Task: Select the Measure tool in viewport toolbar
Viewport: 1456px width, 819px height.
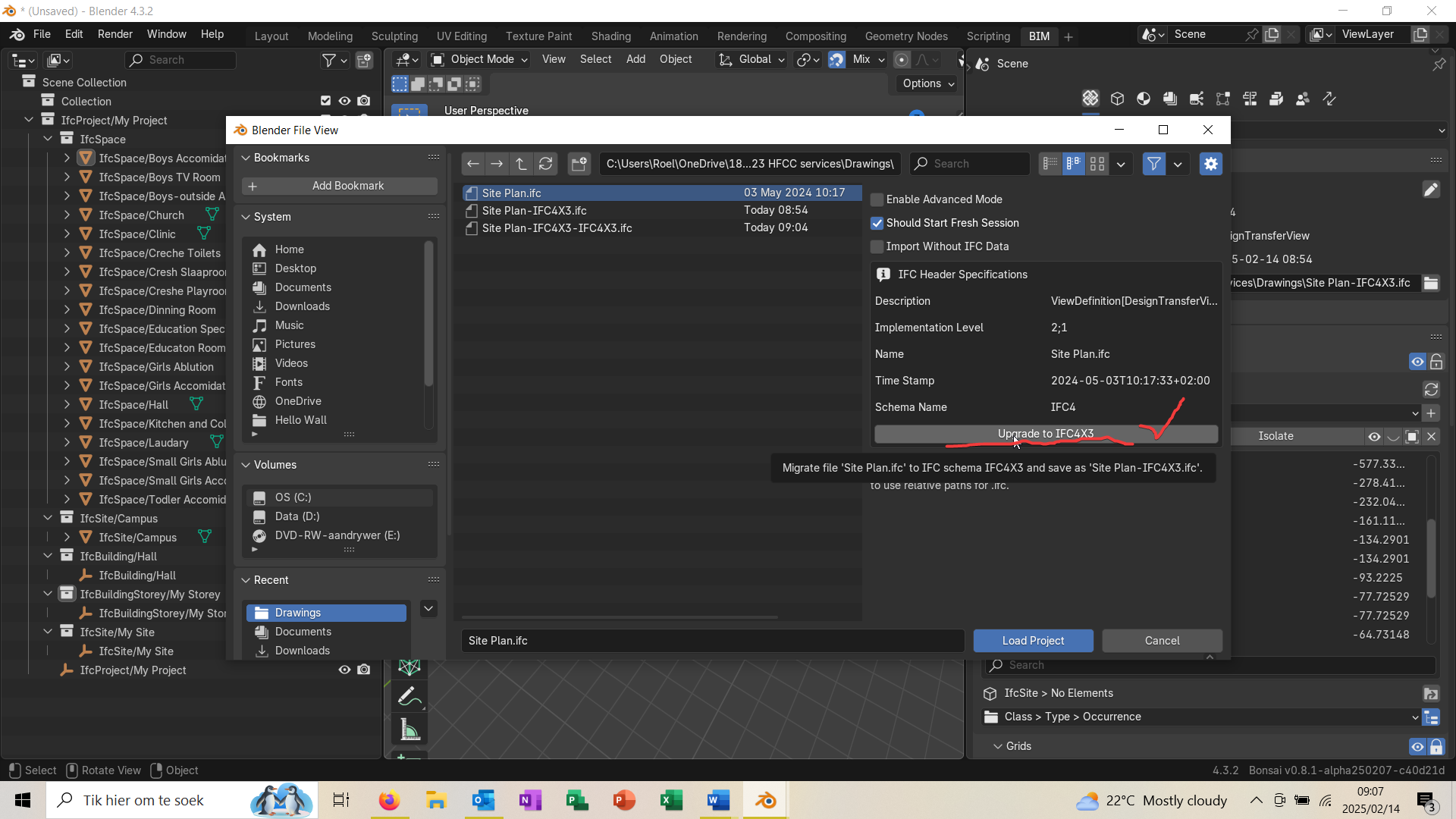Action: 409,729
